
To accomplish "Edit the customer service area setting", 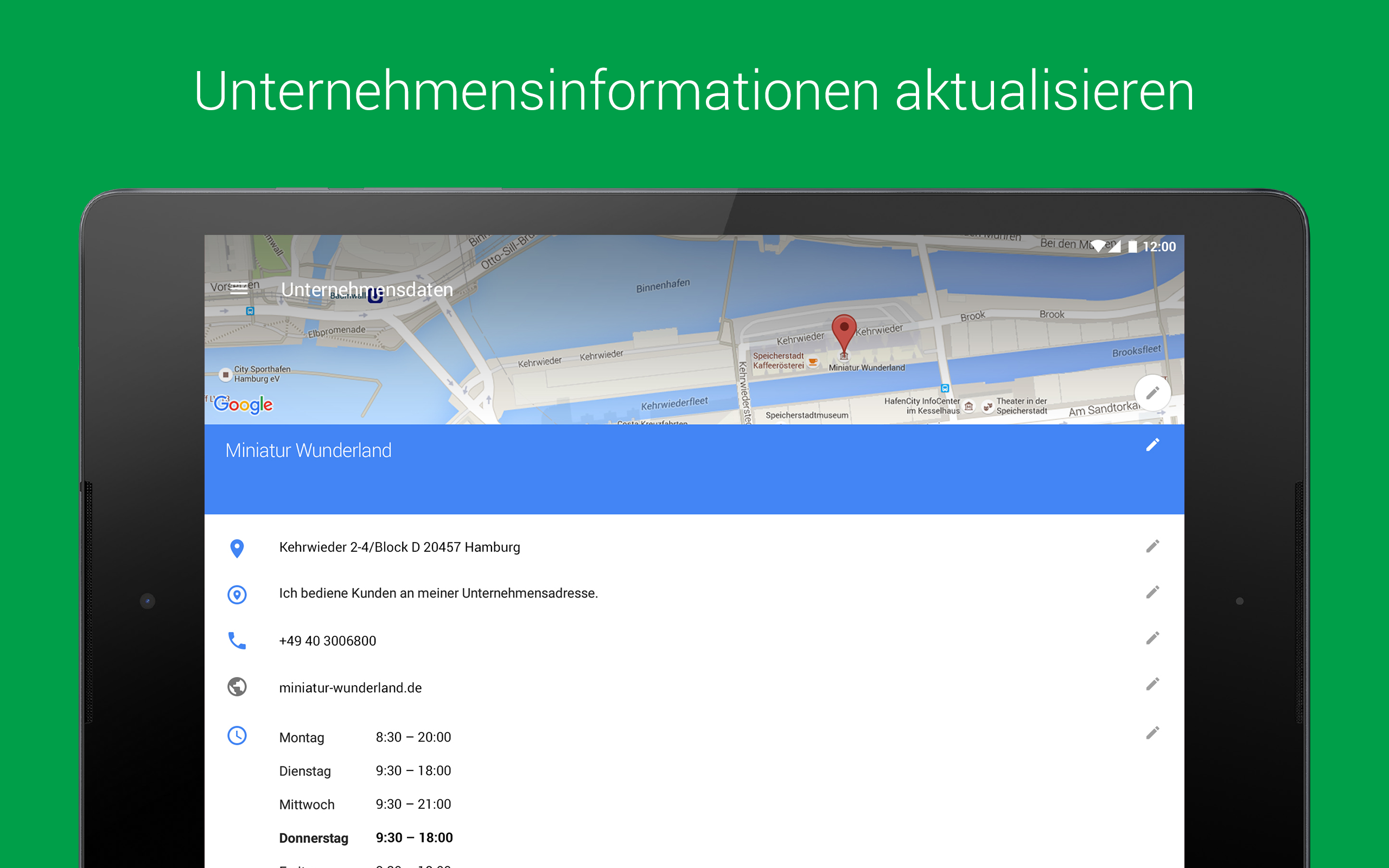I will [1152, 592].
